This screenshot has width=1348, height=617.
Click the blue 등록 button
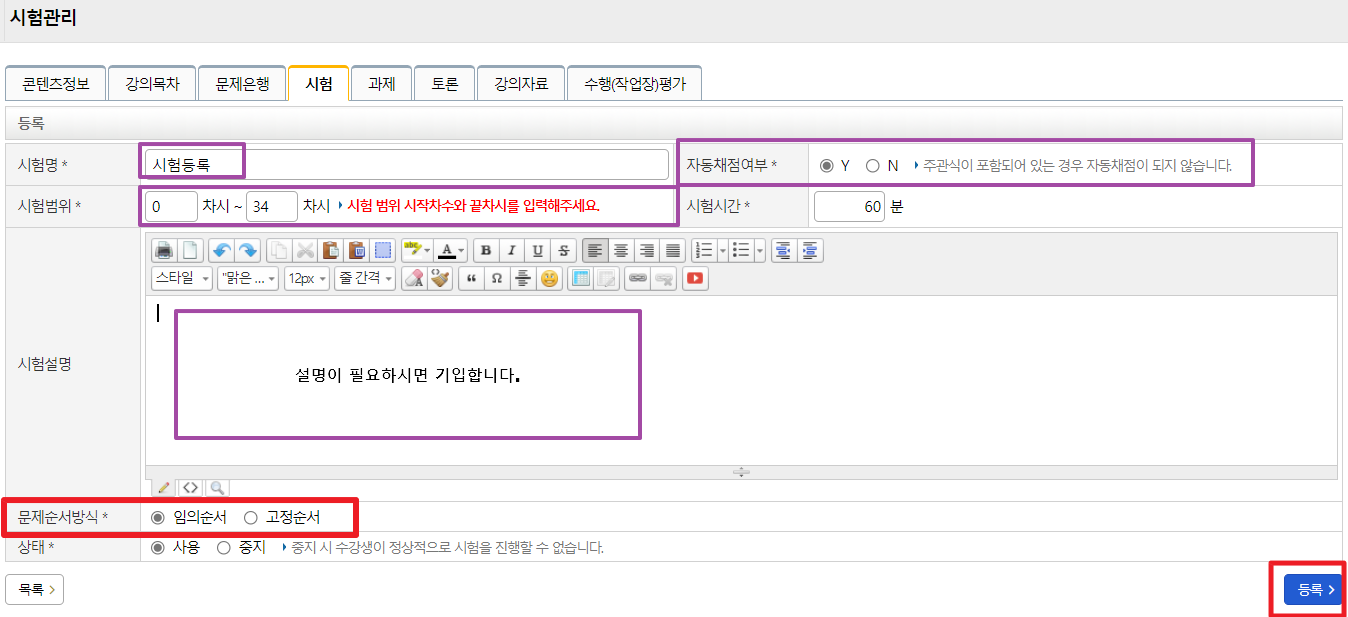coord(1314,590)
